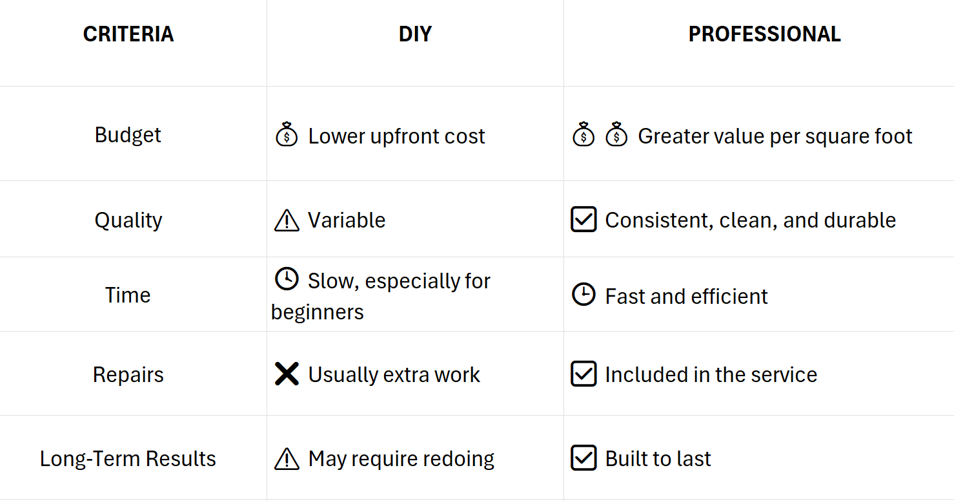
Task: Select the CRITERIA column header
Action: coord(128,34)
